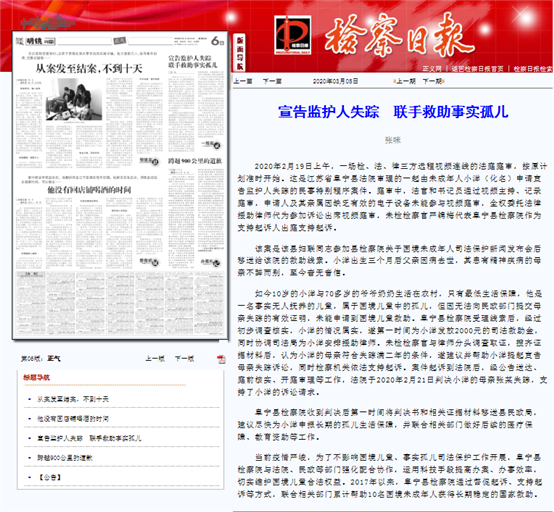Screen dimensions: 554x512
Task: Click the 检察日报 square logo icon
Action: point(293,35)
